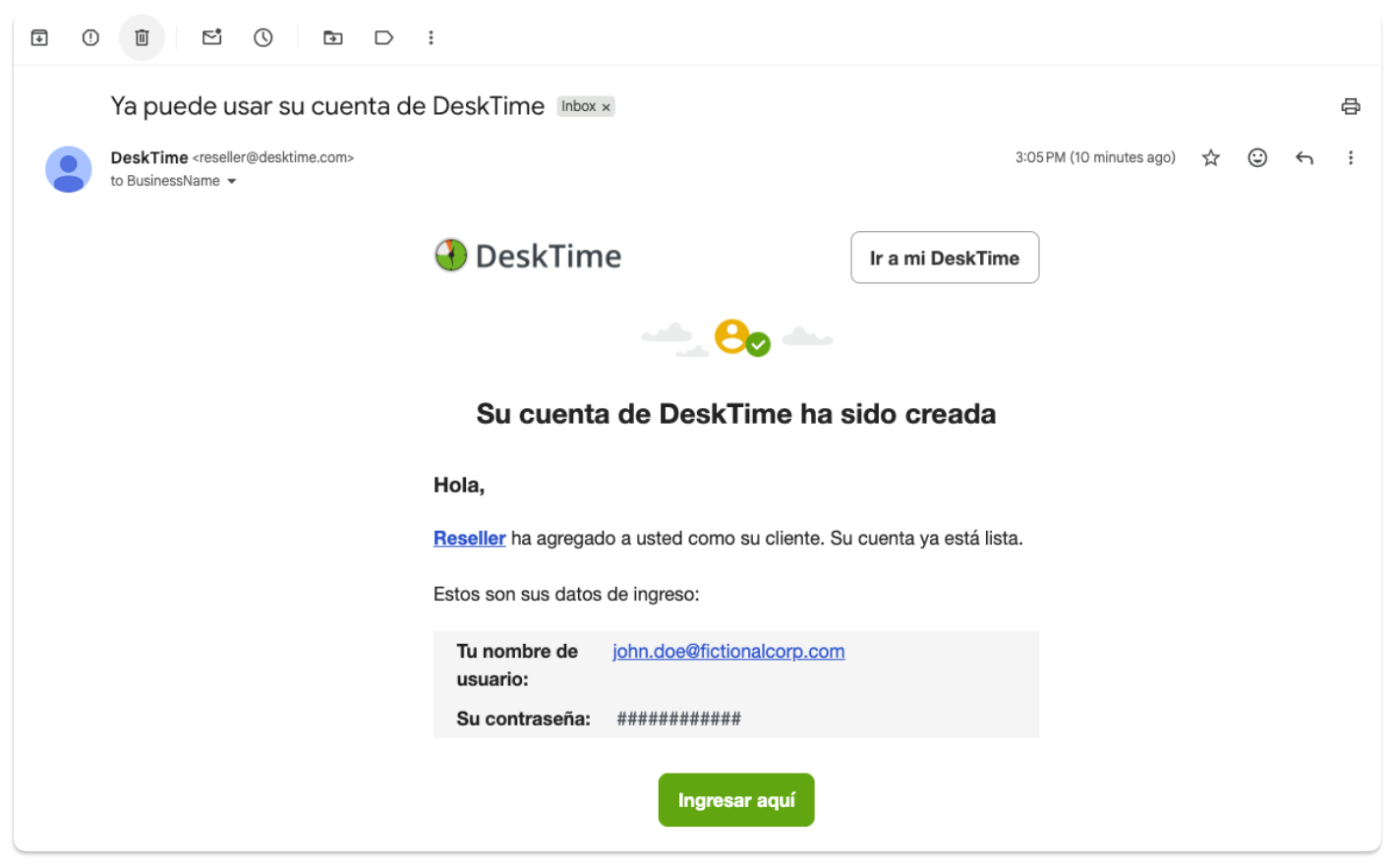Click the heading Su cuenta de DeskTime ha sido creada
The width and height of the screenshot is (1393, 868).
(x=736, y=414)
